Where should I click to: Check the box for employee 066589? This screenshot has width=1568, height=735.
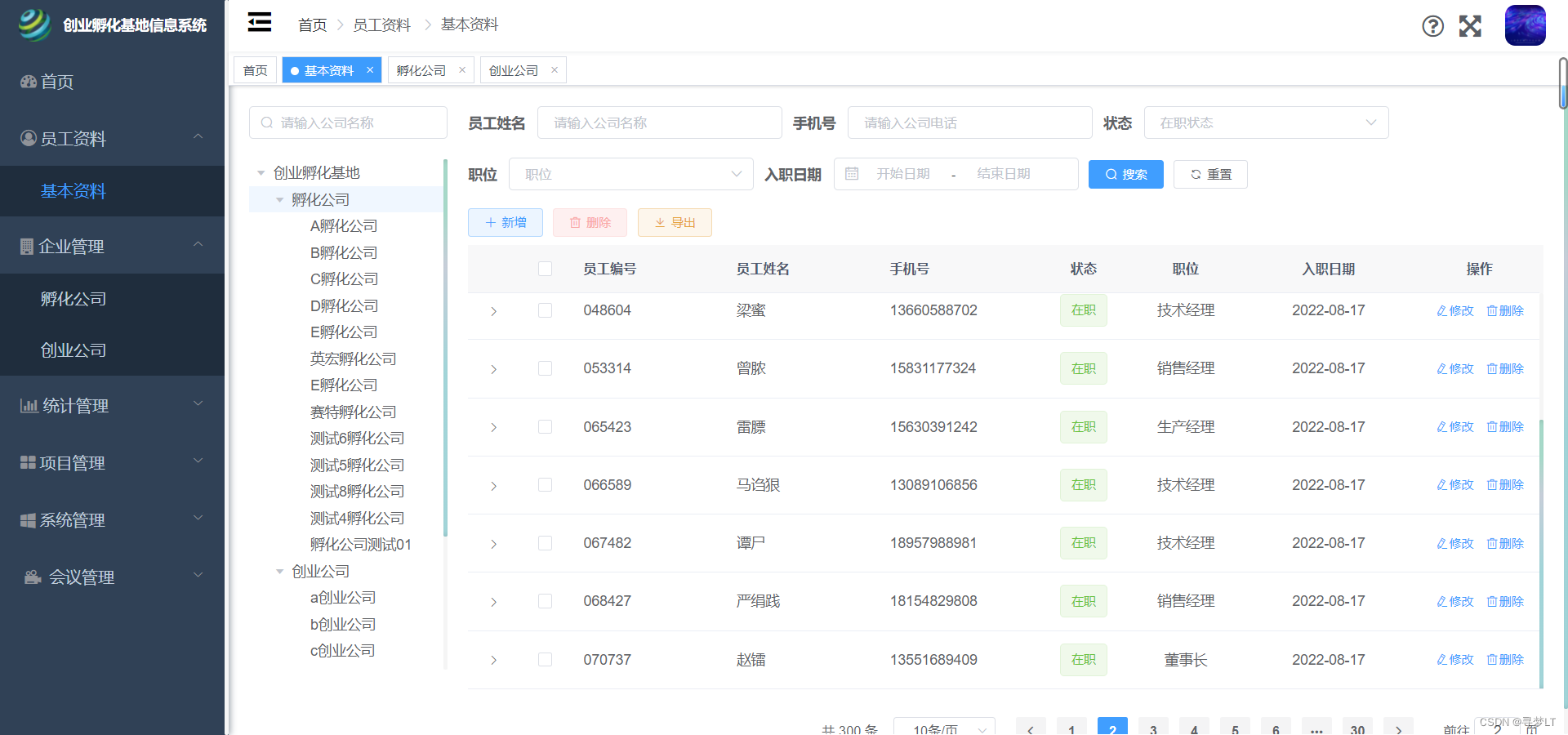tap(546, 485)
